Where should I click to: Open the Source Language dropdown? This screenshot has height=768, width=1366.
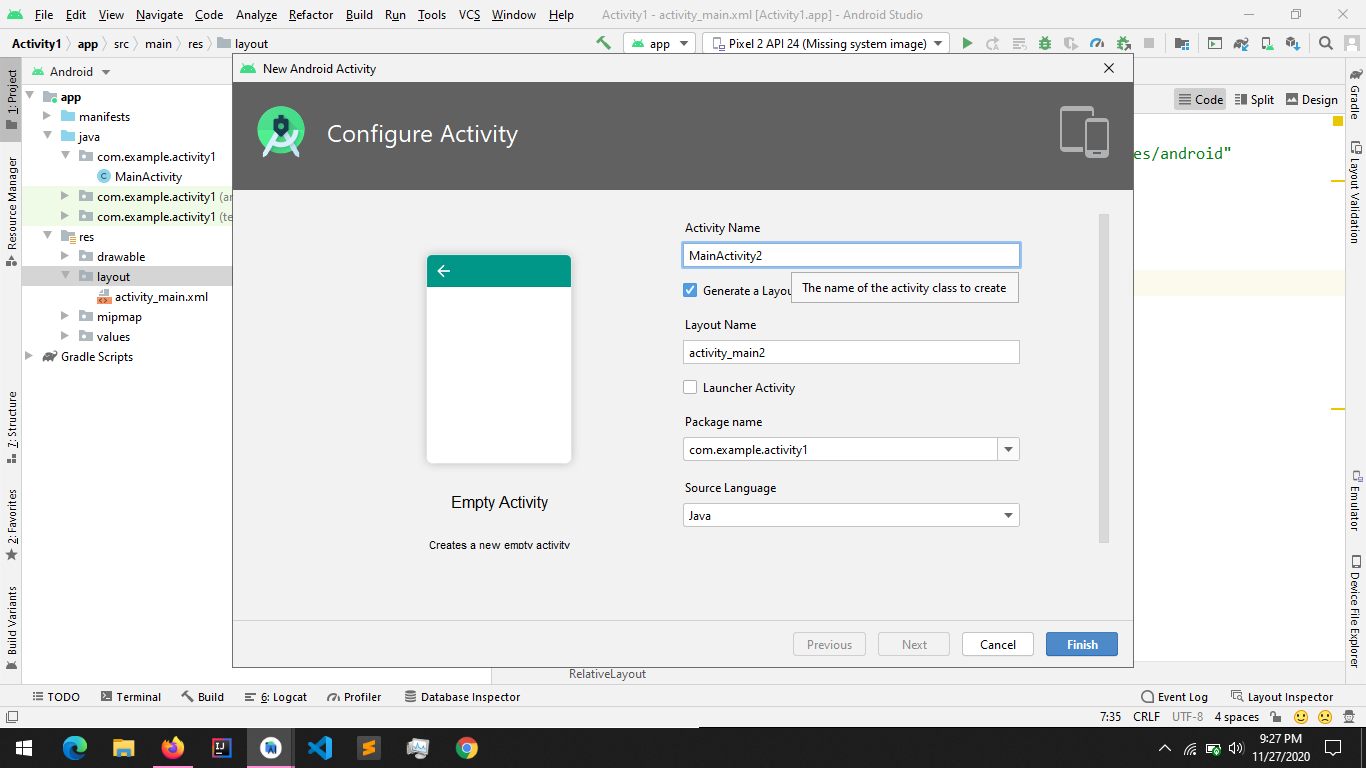click(x=1008, y=515)
